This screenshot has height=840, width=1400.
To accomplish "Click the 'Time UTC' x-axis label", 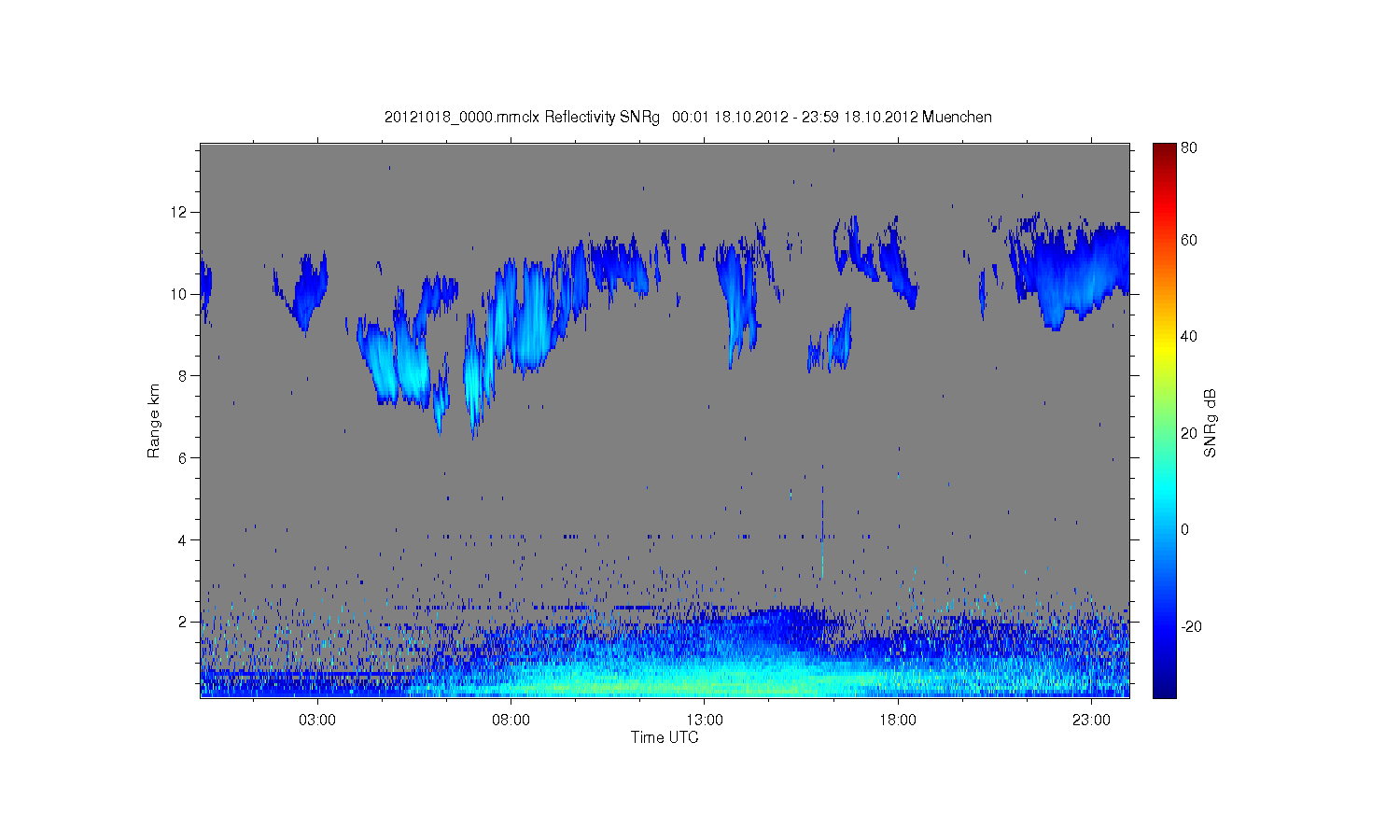I will [x=665, y=737].
